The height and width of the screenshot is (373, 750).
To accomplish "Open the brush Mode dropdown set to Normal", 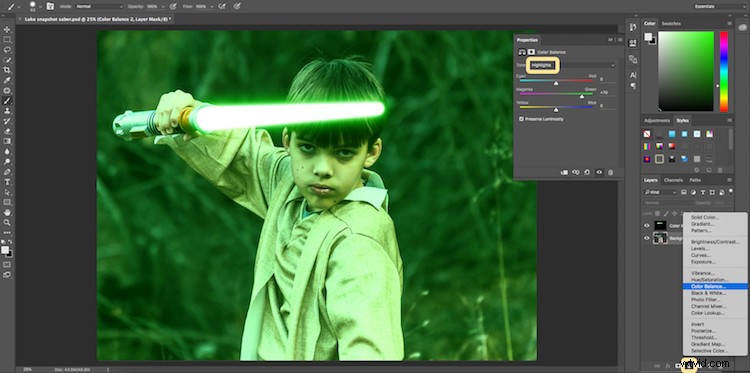I will click(99, 7).
